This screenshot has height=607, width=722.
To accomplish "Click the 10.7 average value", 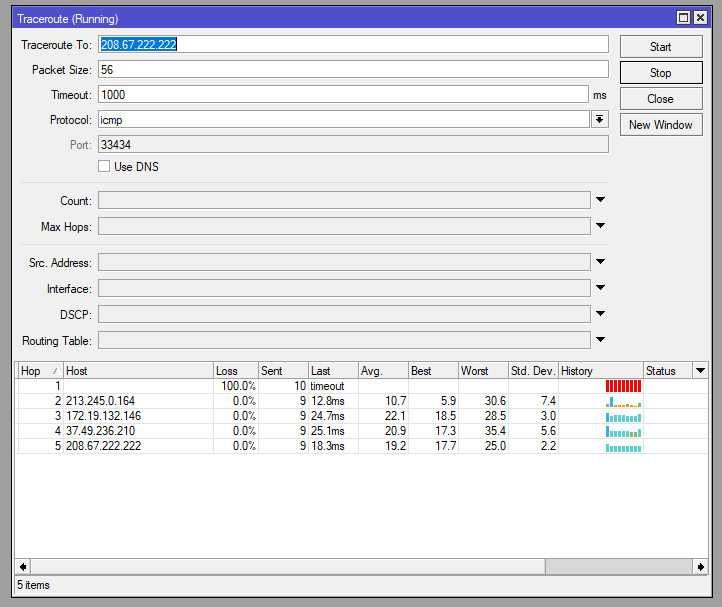I will tap(396, 401).
